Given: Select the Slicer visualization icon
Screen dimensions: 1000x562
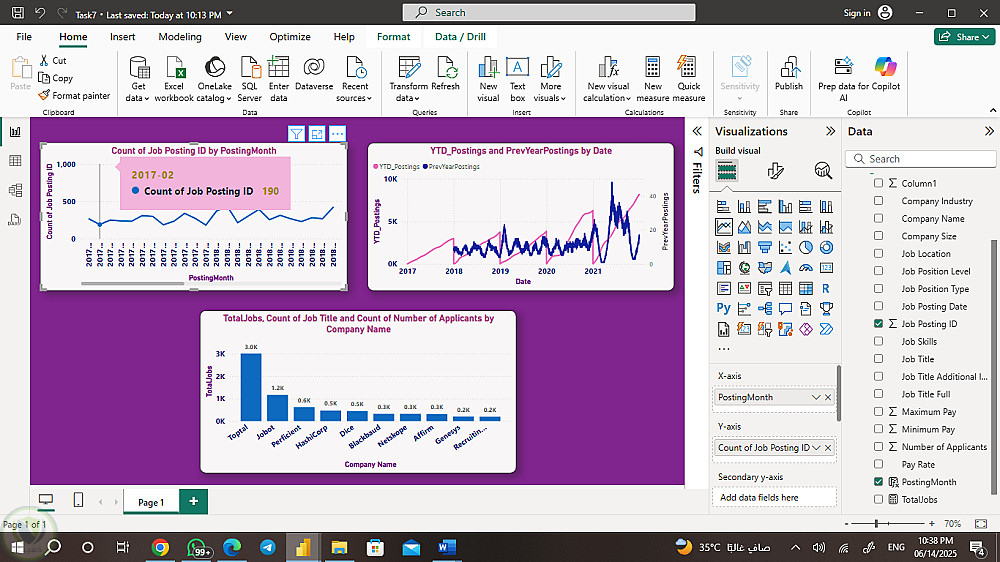Looking at the screenshot, I should tap(765, 288).
